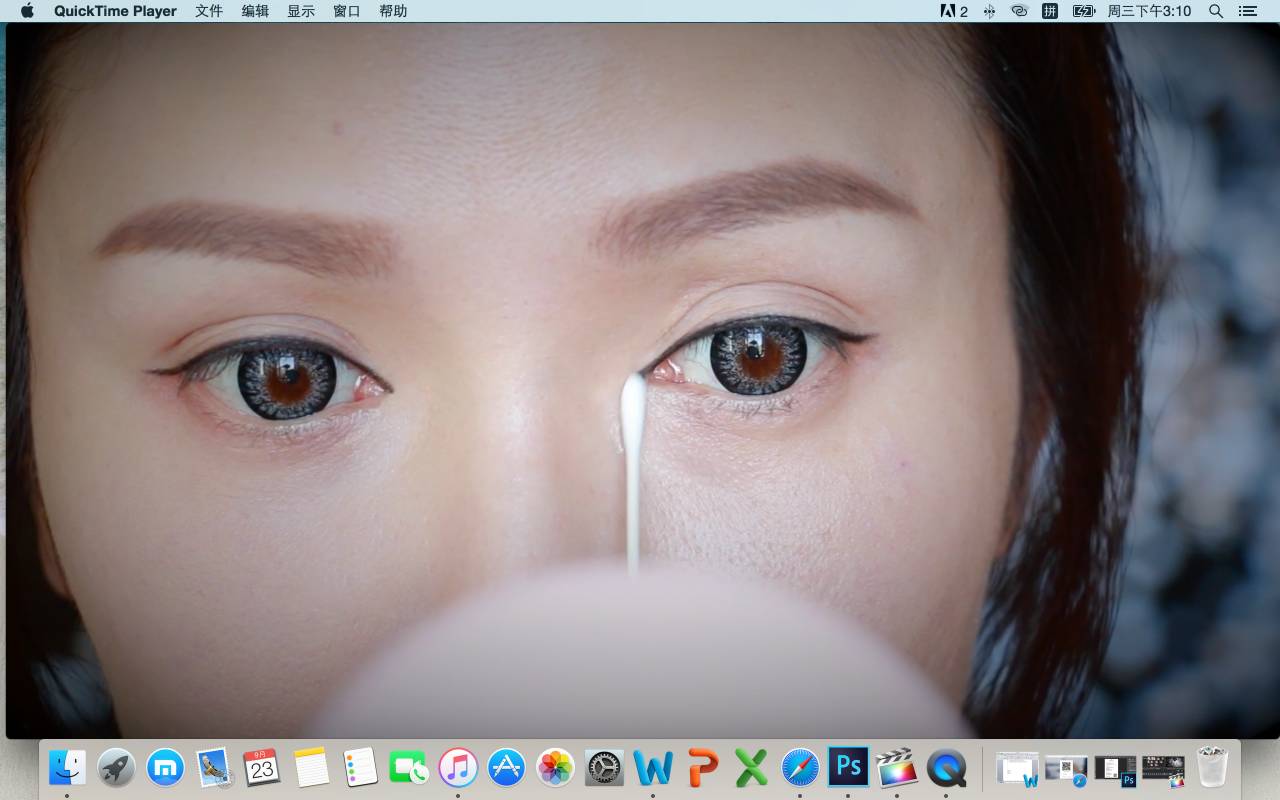Open the QuickTime Player application menu
This screenshot has width=1280, height=800.
pyautogui.click(x=115, y=11)
